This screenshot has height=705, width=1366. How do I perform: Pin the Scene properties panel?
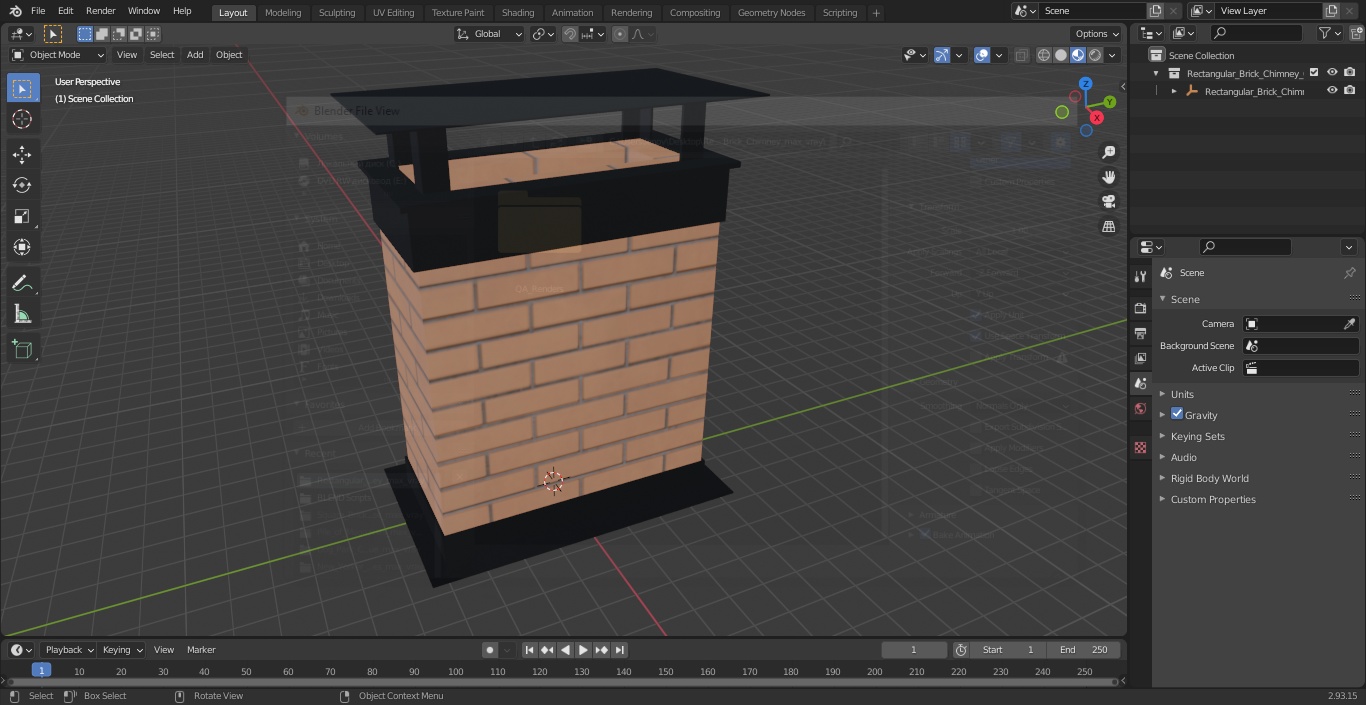pos(1349,273)
